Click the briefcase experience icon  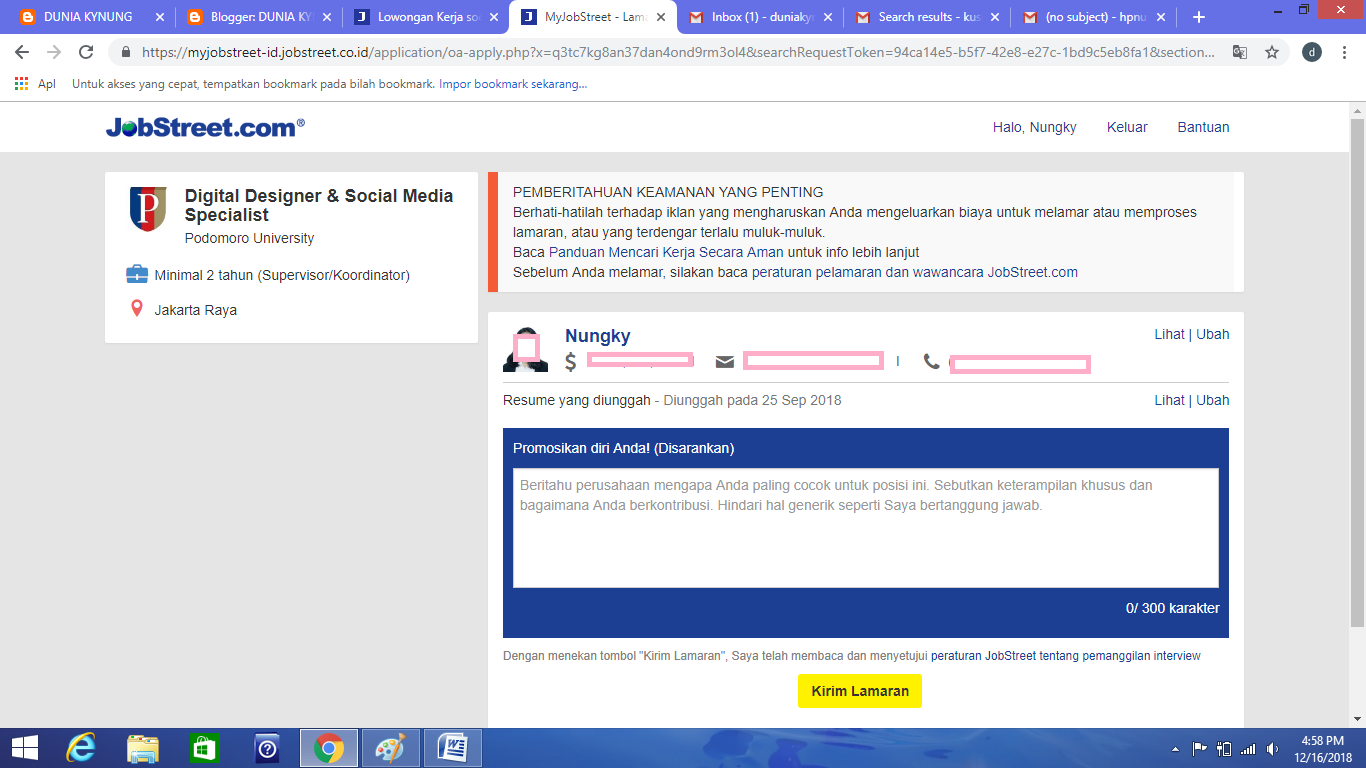[137, 274]
